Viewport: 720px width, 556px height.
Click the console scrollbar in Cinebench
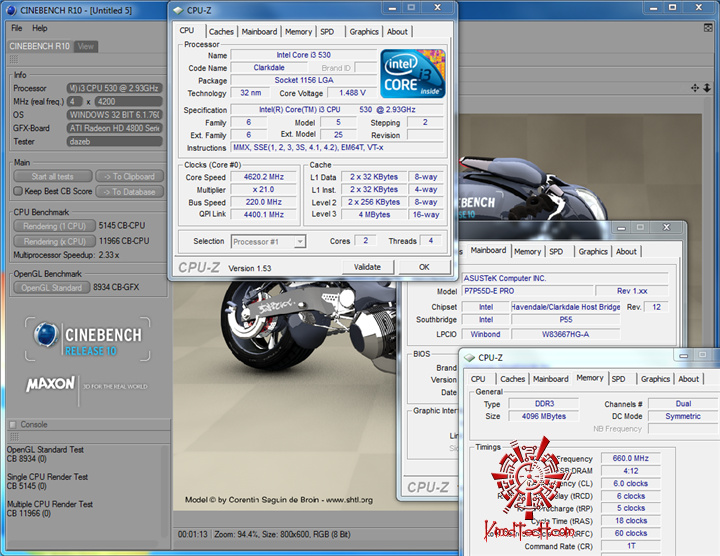[x=165, y=491]
